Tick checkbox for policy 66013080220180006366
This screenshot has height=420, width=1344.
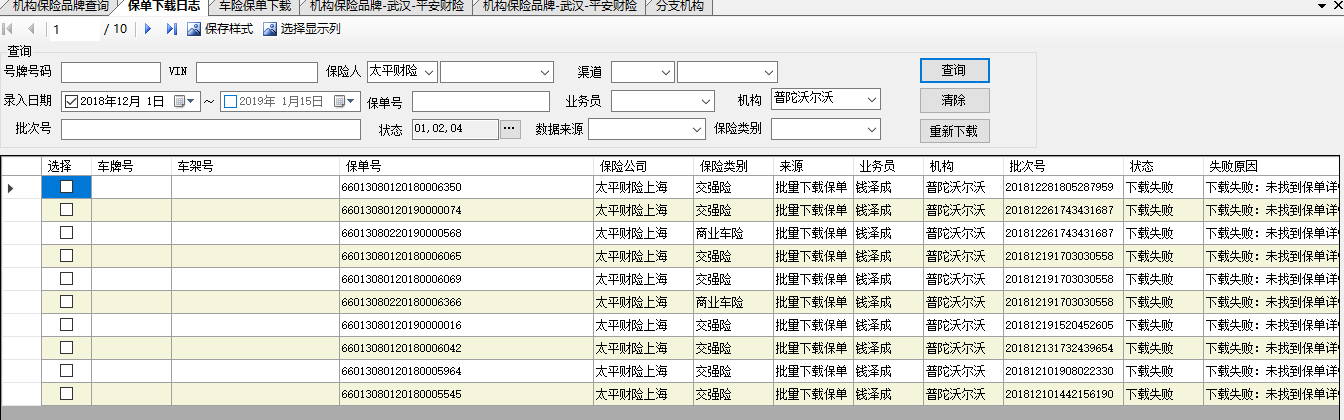pyautogui.click(x=67, y=301)
